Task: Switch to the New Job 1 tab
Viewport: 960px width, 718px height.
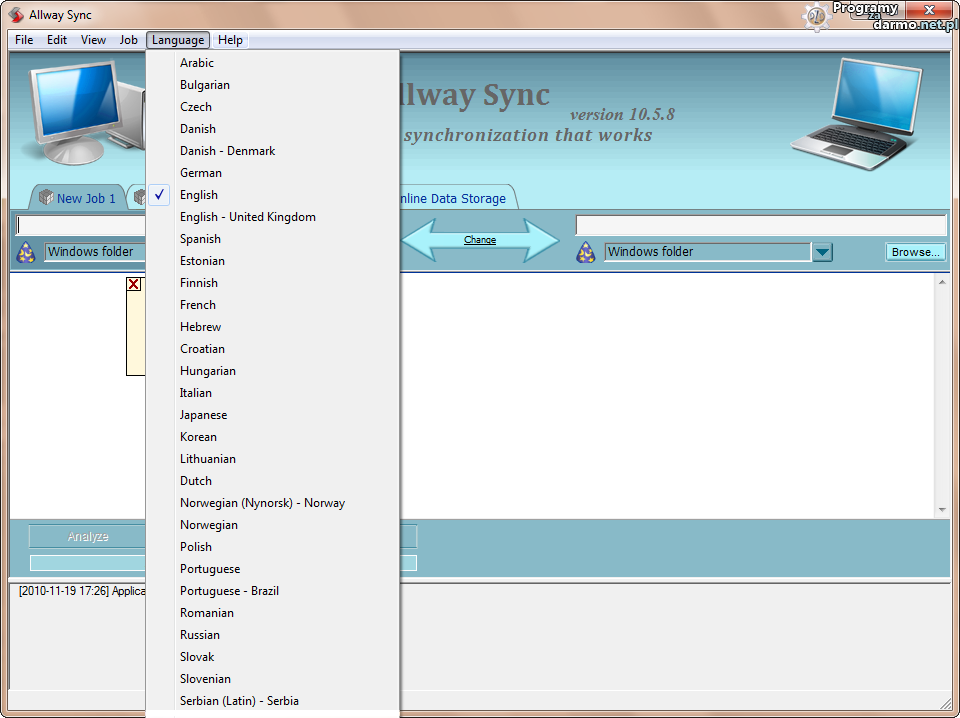Action: pyautogui.click(x=85, y=198)
